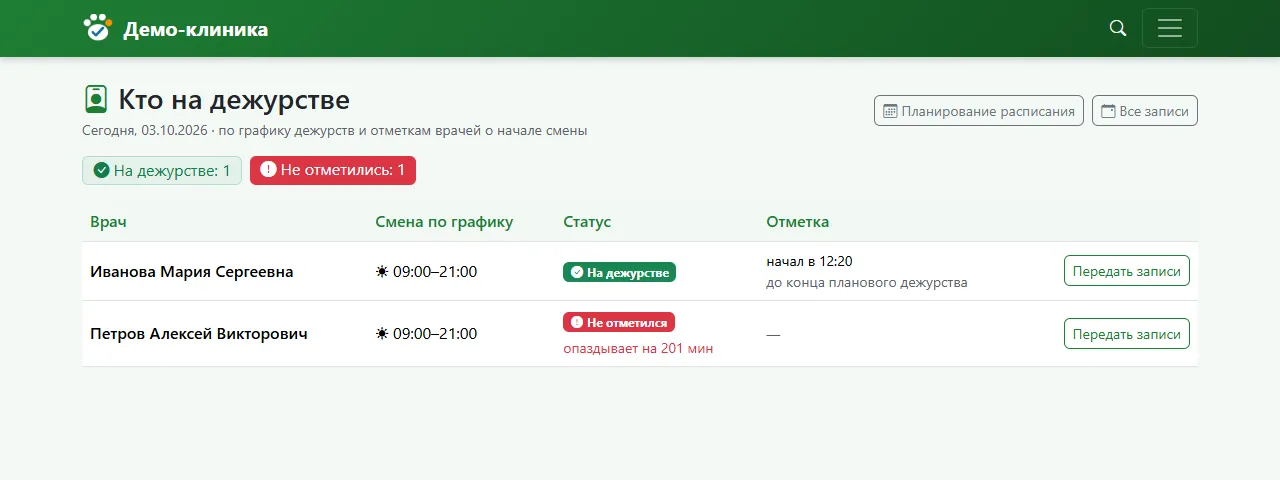The image size is (1280, 480).
Task: Click the sun icon in Иванова's shift cell
Action: (x=382, y=272)
